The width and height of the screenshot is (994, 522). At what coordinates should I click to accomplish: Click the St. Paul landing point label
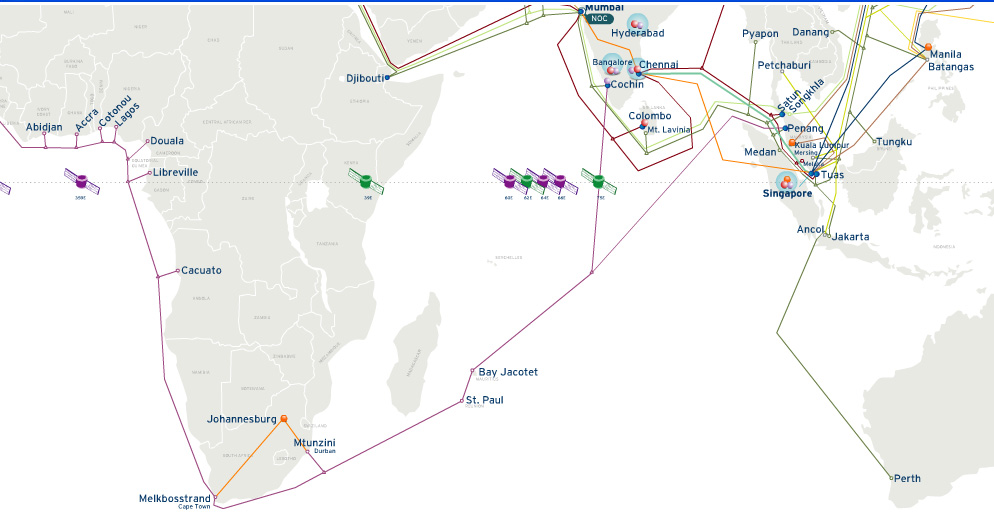(x=484, y=400)
